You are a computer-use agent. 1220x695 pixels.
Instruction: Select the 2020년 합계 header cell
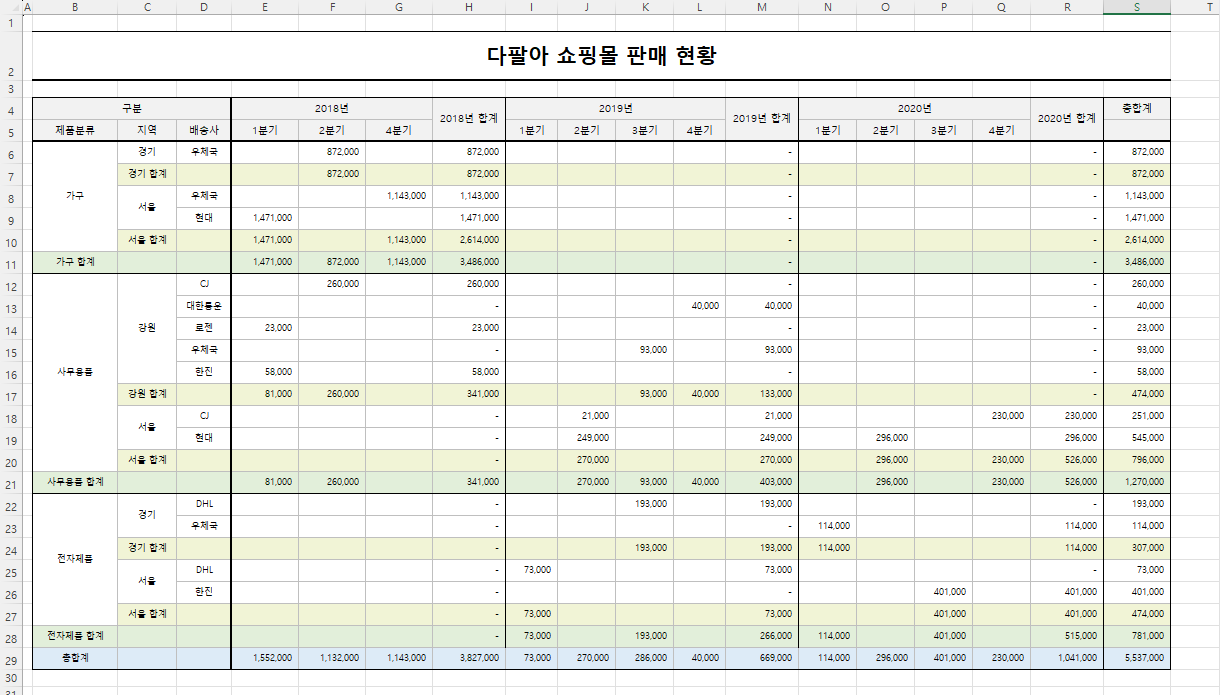click(1066, 119)
